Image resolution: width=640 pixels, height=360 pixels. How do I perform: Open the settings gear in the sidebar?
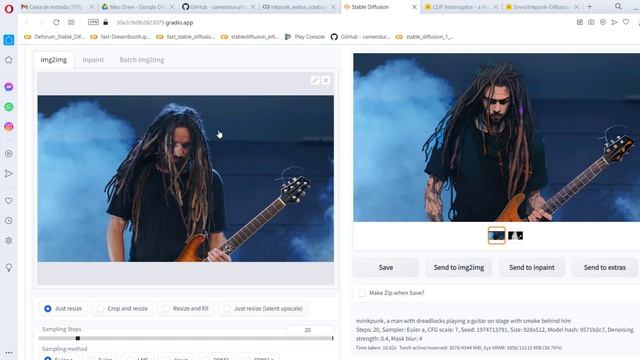pyautogui.click(x=9, y=241)
